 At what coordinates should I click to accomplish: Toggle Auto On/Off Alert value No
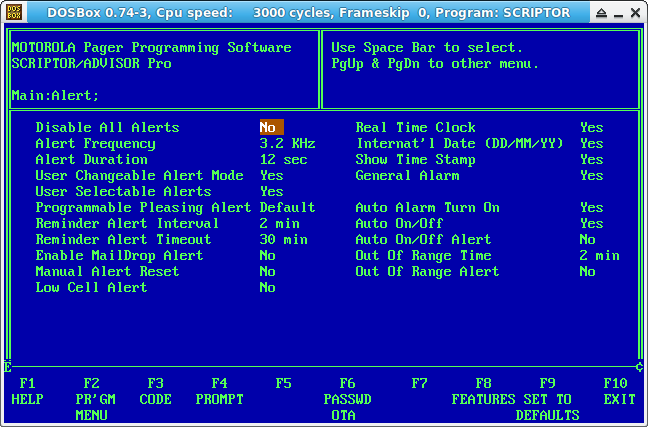pyautogui.click(x=587, y=239)
